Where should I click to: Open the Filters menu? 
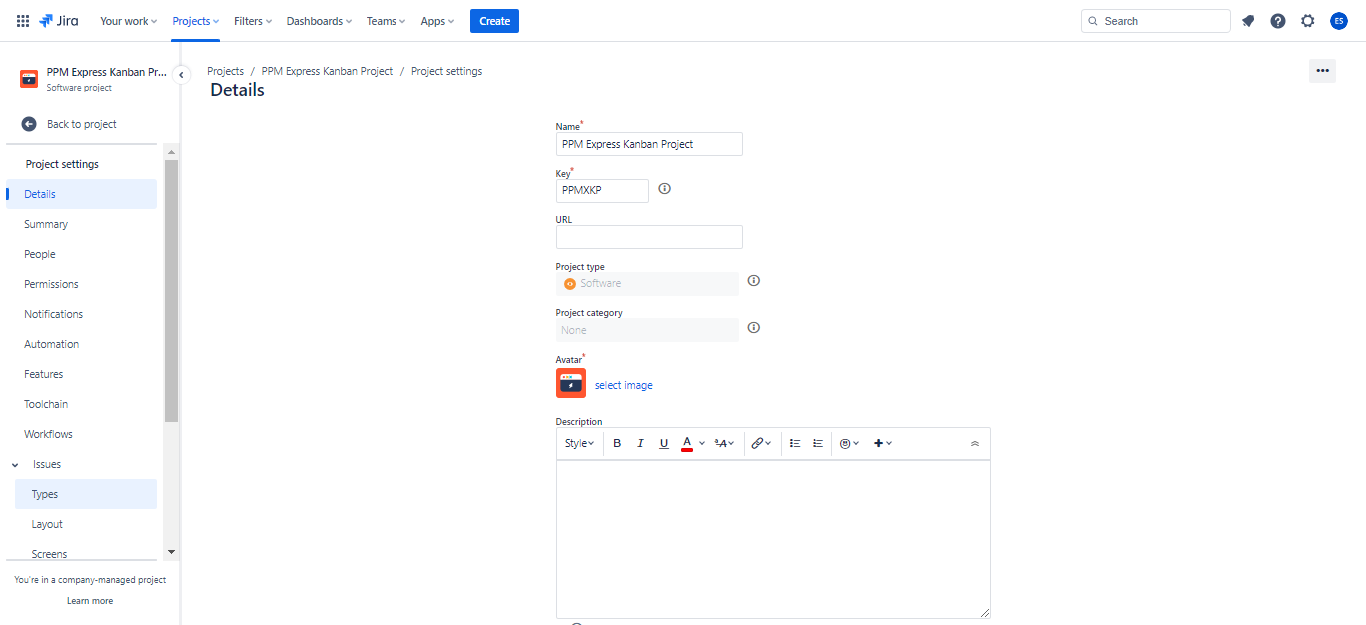click(x=253, y=21)
